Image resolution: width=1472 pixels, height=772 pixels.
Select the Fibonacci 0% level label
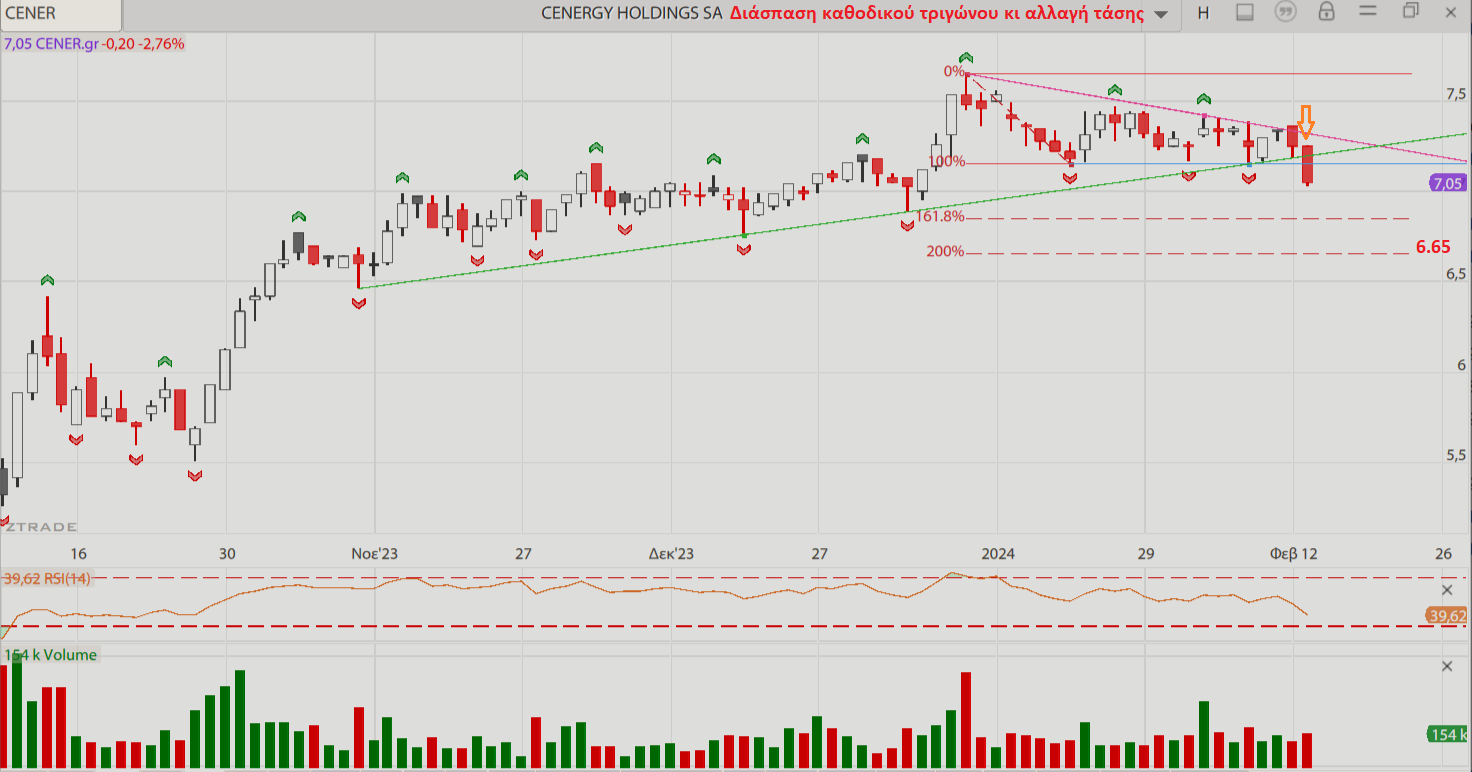pyautogui.click(x=954, y=71)
